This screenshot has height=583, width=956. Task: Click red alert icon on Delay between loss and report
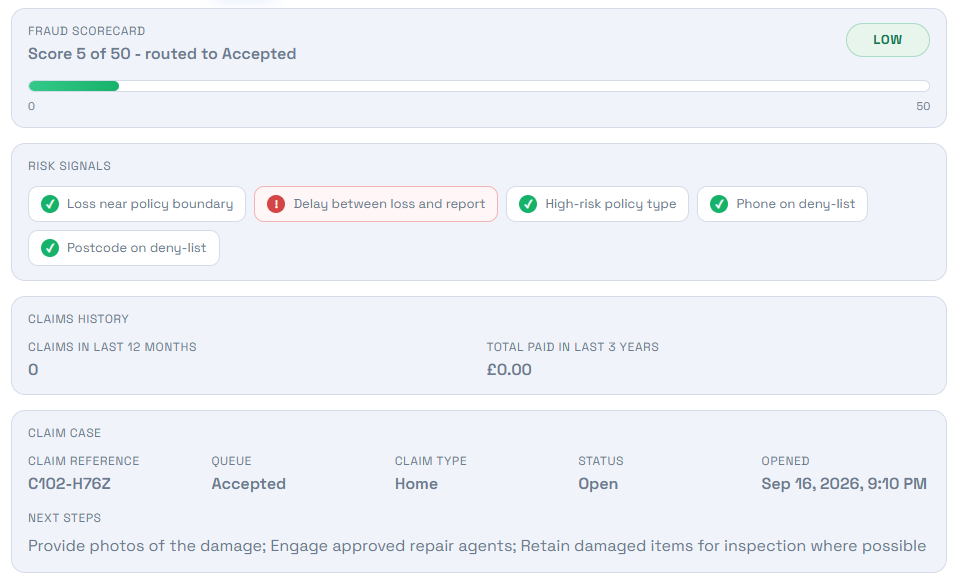coord(276,204)
